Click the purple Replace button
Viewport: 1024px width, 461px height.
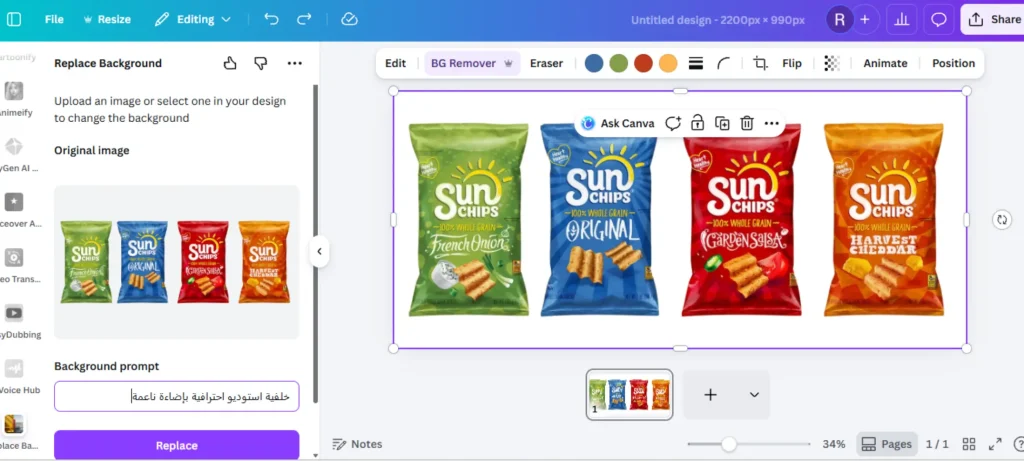tap(176, 445)
